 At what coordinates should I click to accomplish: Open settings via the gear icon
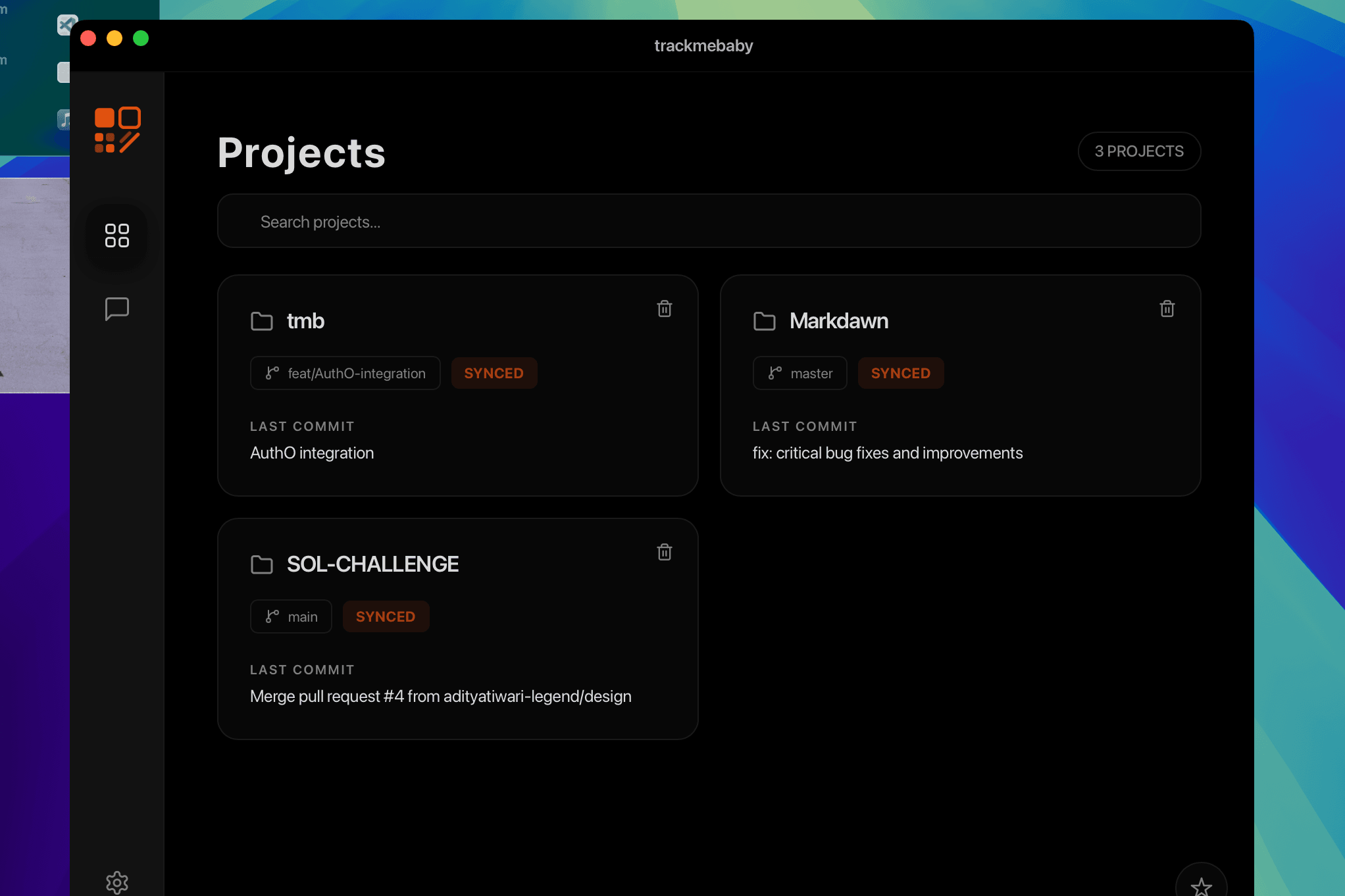pyautogui.click(x=117, y=882)
